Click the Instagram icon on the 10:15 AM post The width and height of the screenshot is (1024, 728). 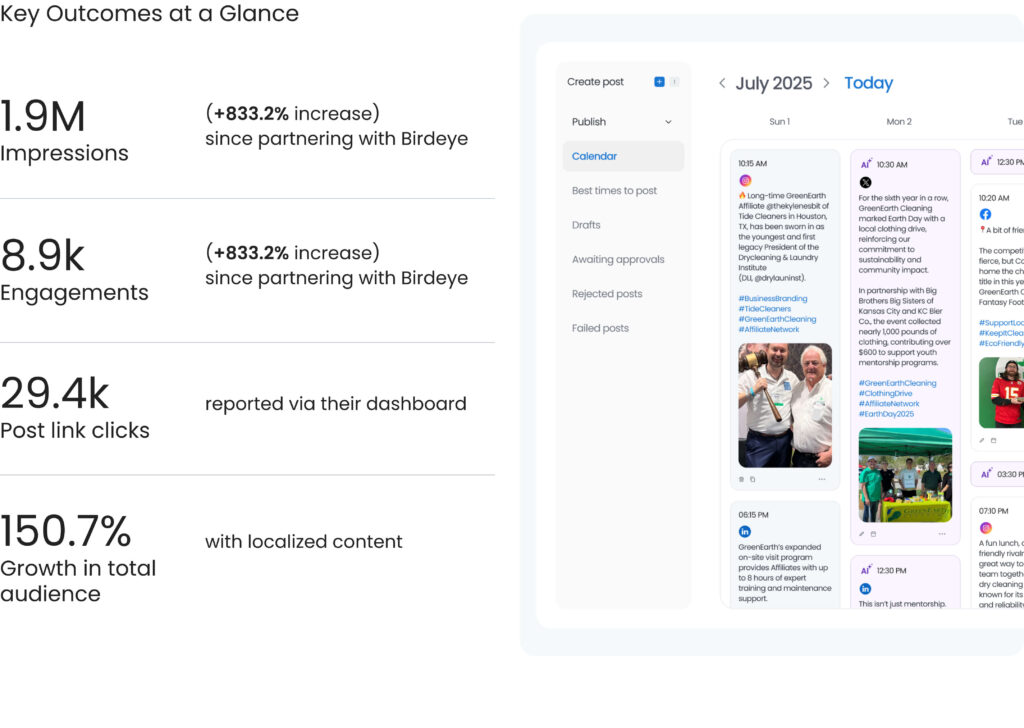pyautogui.click(x=745, y=180)
